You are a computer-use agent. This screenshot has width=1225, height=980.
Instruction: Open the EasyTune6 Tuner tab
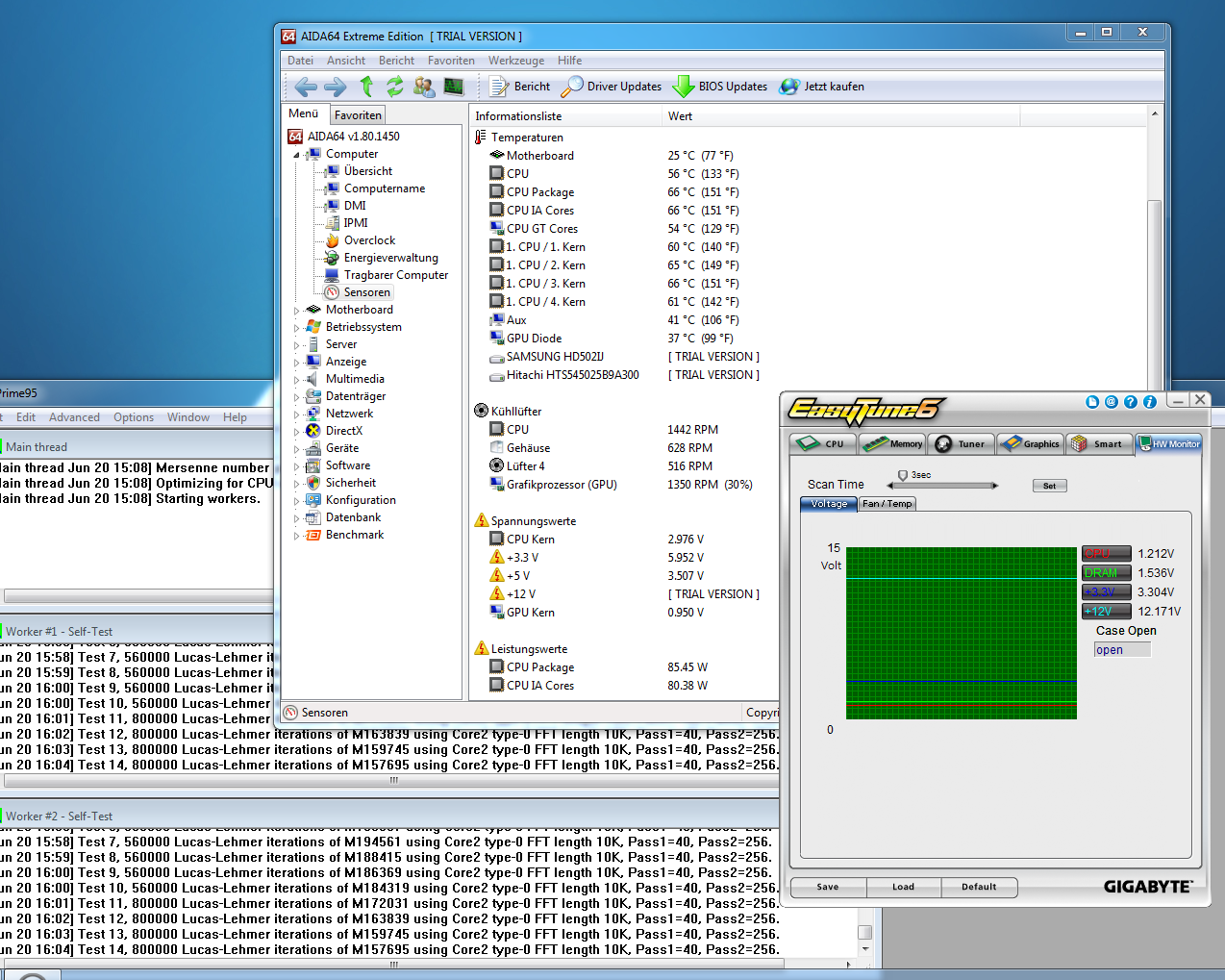(x=961, y=443)
